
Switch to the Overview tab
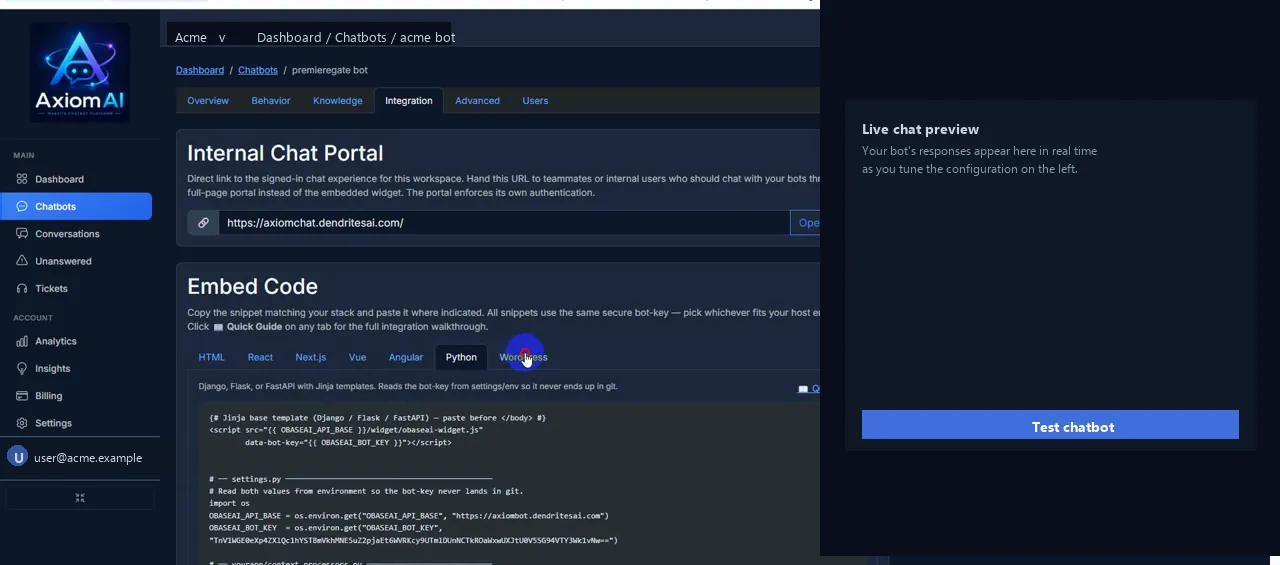(208, 101)
